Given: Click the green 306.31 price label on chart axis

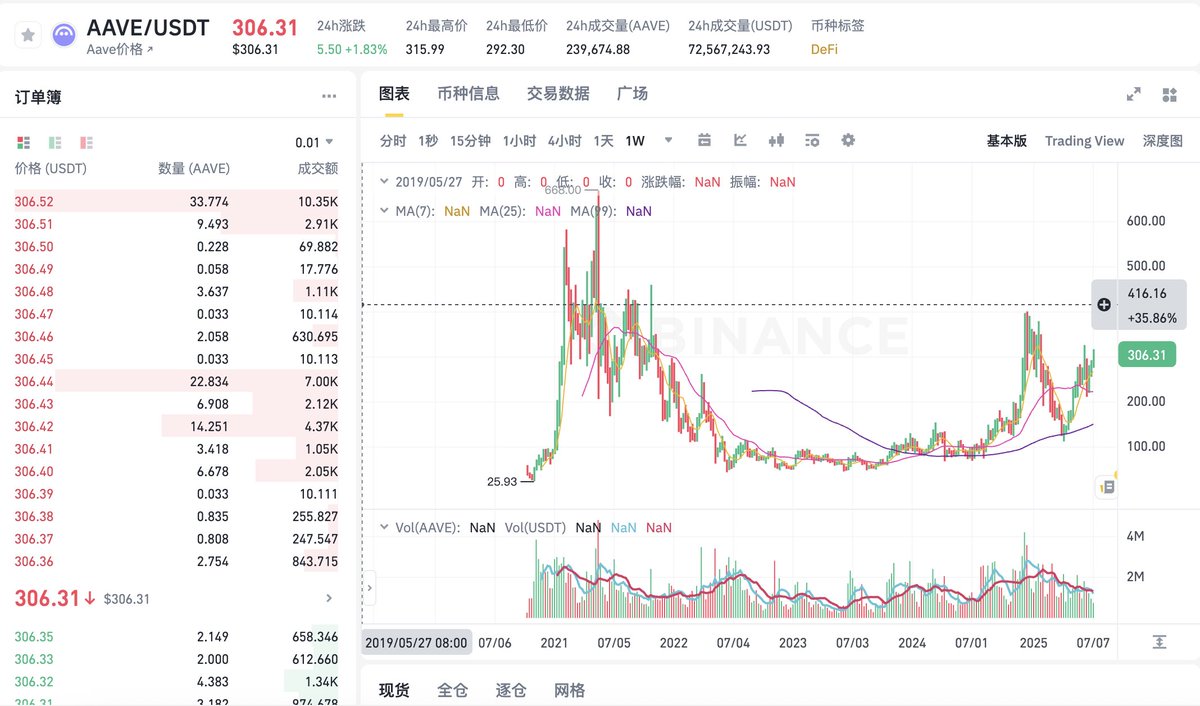Looking at the screenshot, I should click(1148, 354).
